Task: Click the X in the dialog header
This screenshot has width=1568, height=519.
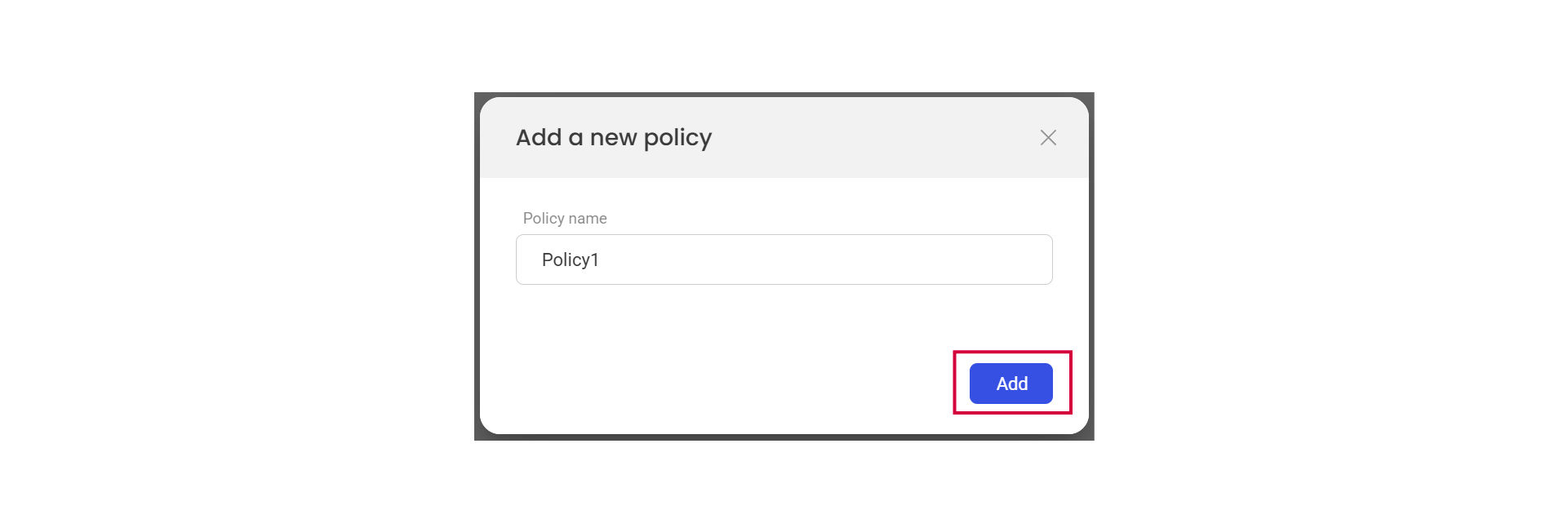Action: click(x=1048, y=138)
